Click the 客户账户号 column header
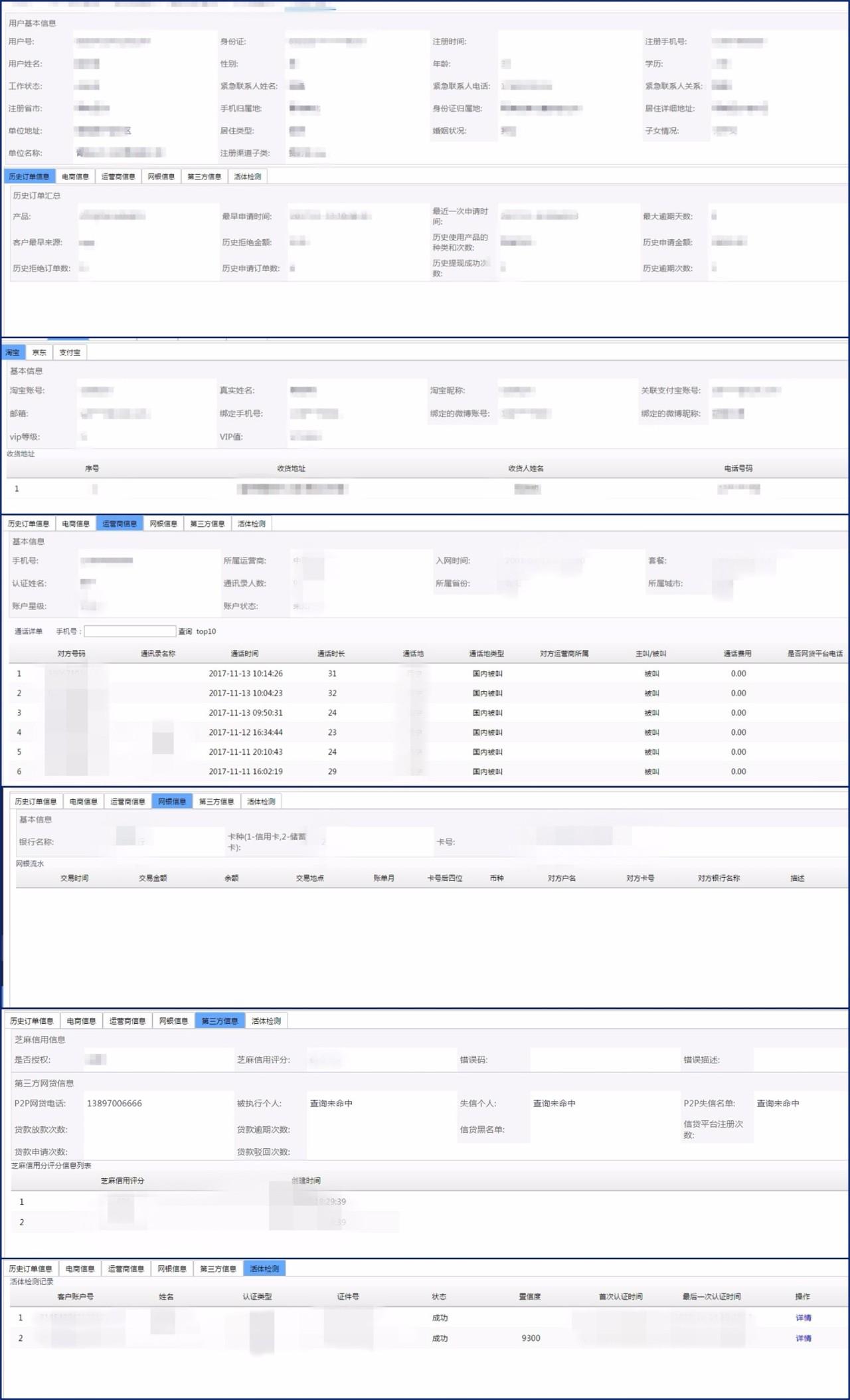850x1400 pixels. [x=75, y=1296]
